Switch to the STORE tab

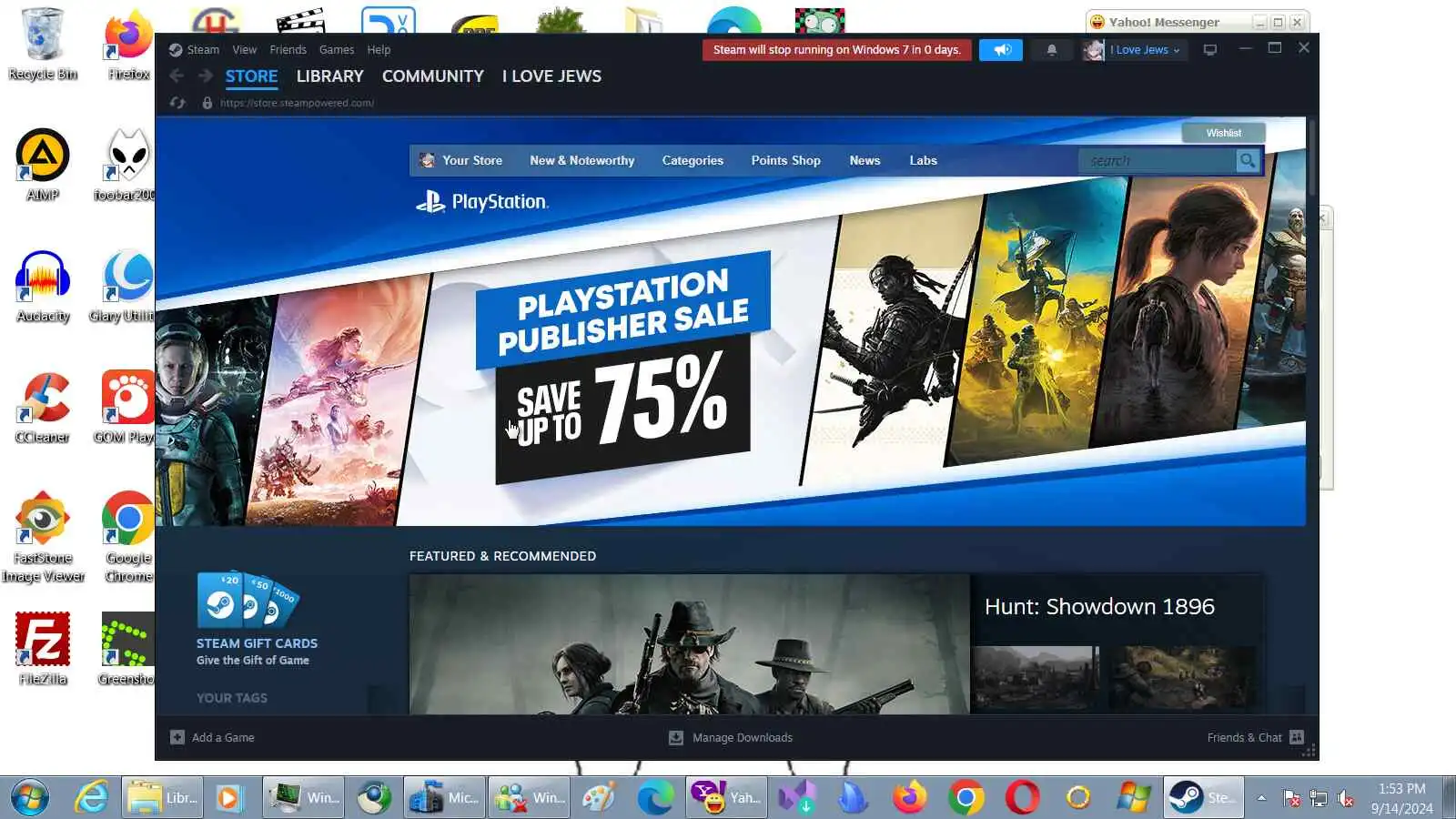tap(252, 76)
